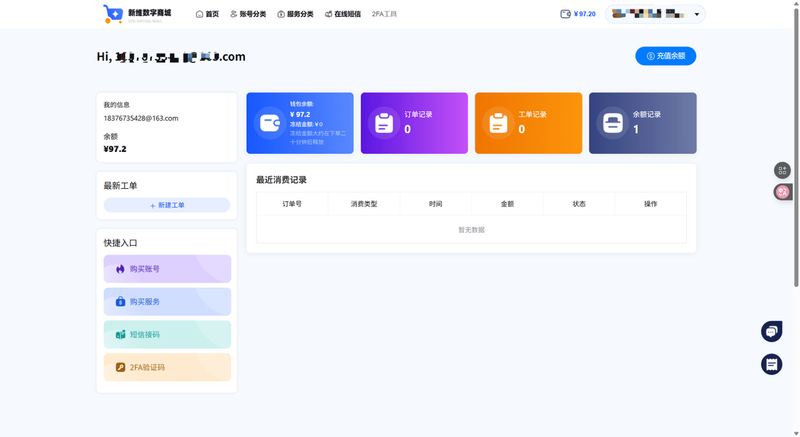
Task: Click the 余额记录 card icon
Action: click(x=612, y=123)
